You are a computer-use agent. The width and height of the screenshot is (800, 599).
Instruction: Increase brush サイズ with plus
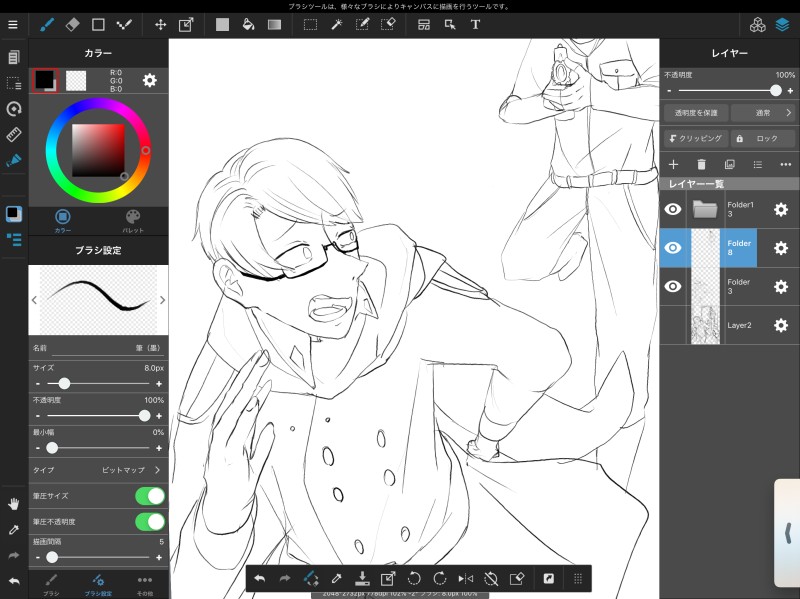159,384
